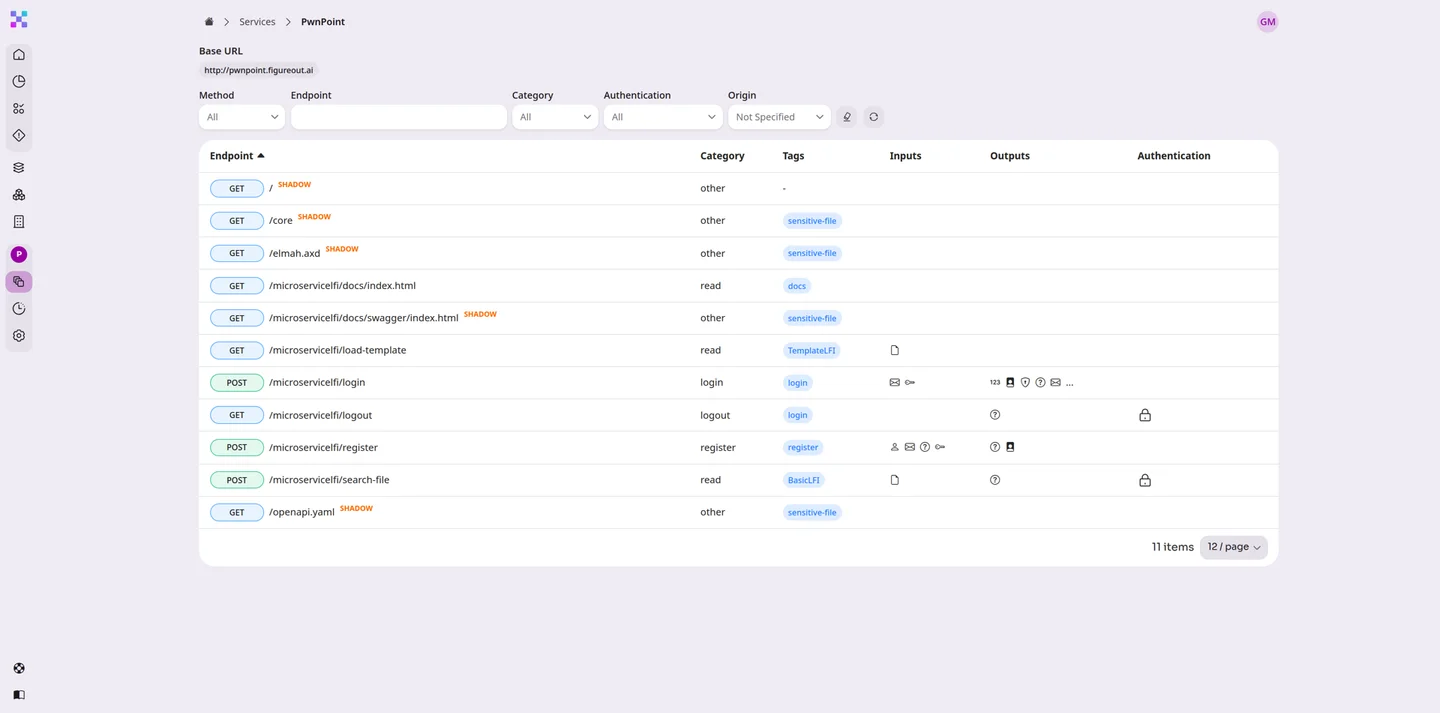The height and width of the screenshot is (713, 1440).
Task: Expand the Category filter dropdown
Action: pyautogui.click(x=555, y=117)
